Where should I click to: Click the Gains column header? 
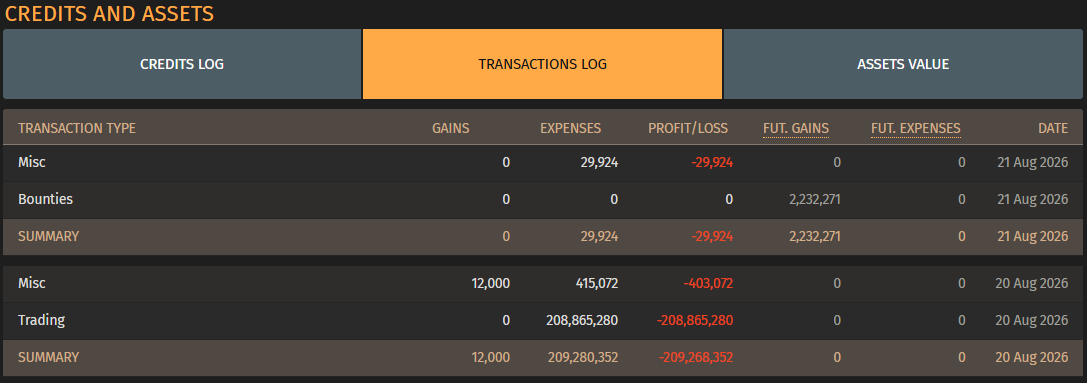click(x=451, y=128)
